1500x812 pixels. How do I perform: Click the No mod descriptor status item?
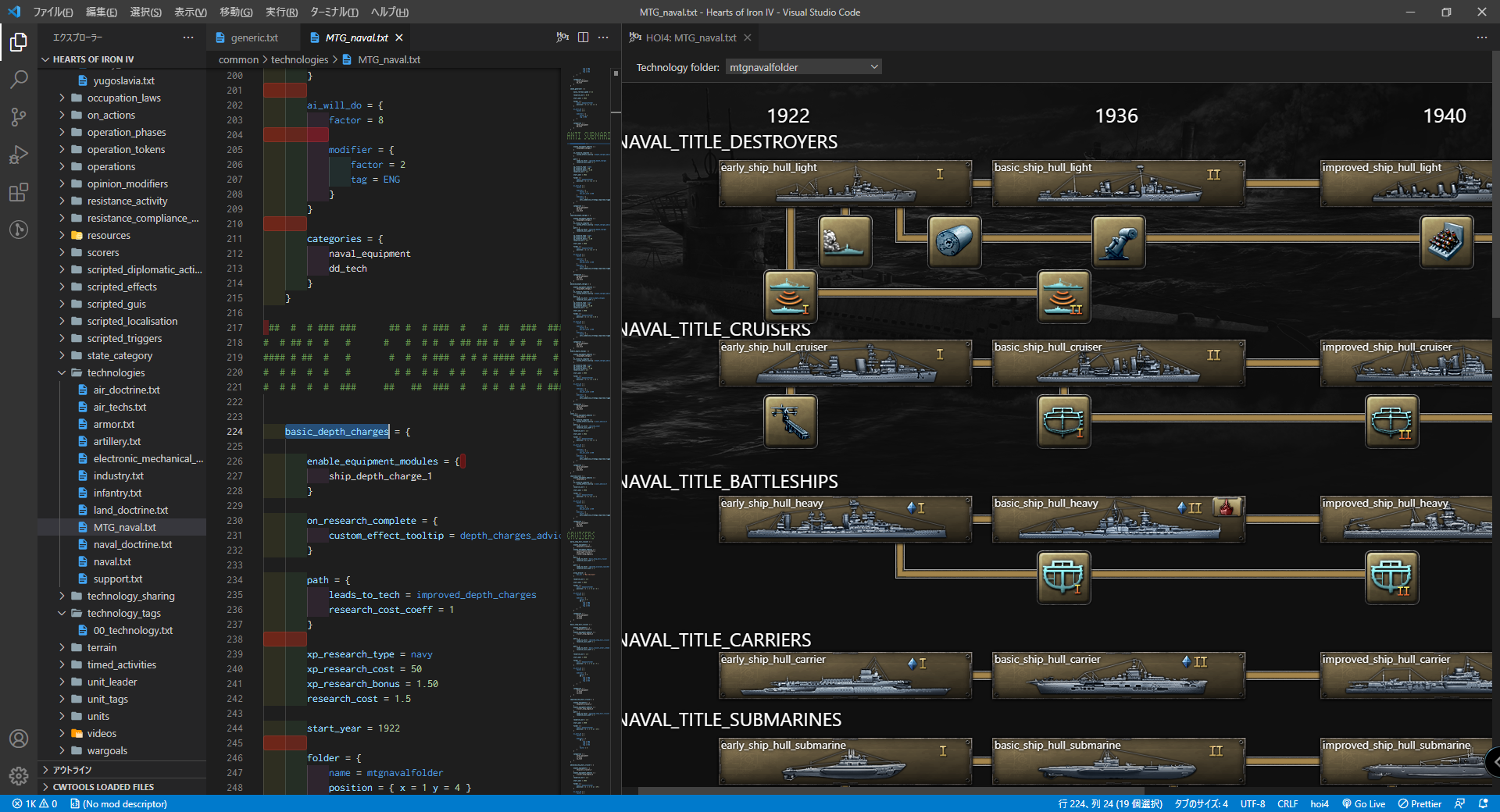(119, 803)
